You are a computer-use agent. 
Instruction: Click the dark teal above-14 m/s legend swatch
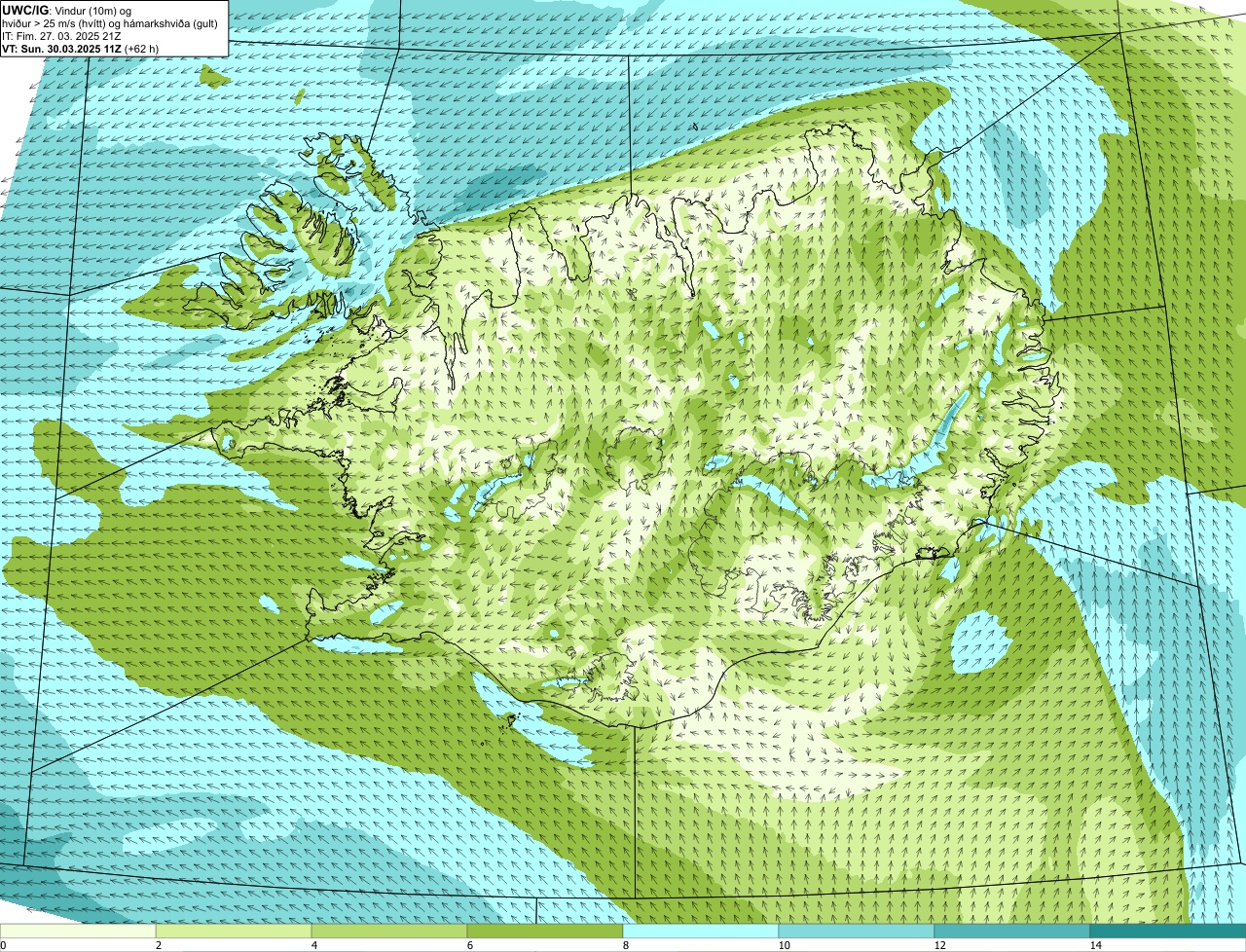coord(1168,932)
